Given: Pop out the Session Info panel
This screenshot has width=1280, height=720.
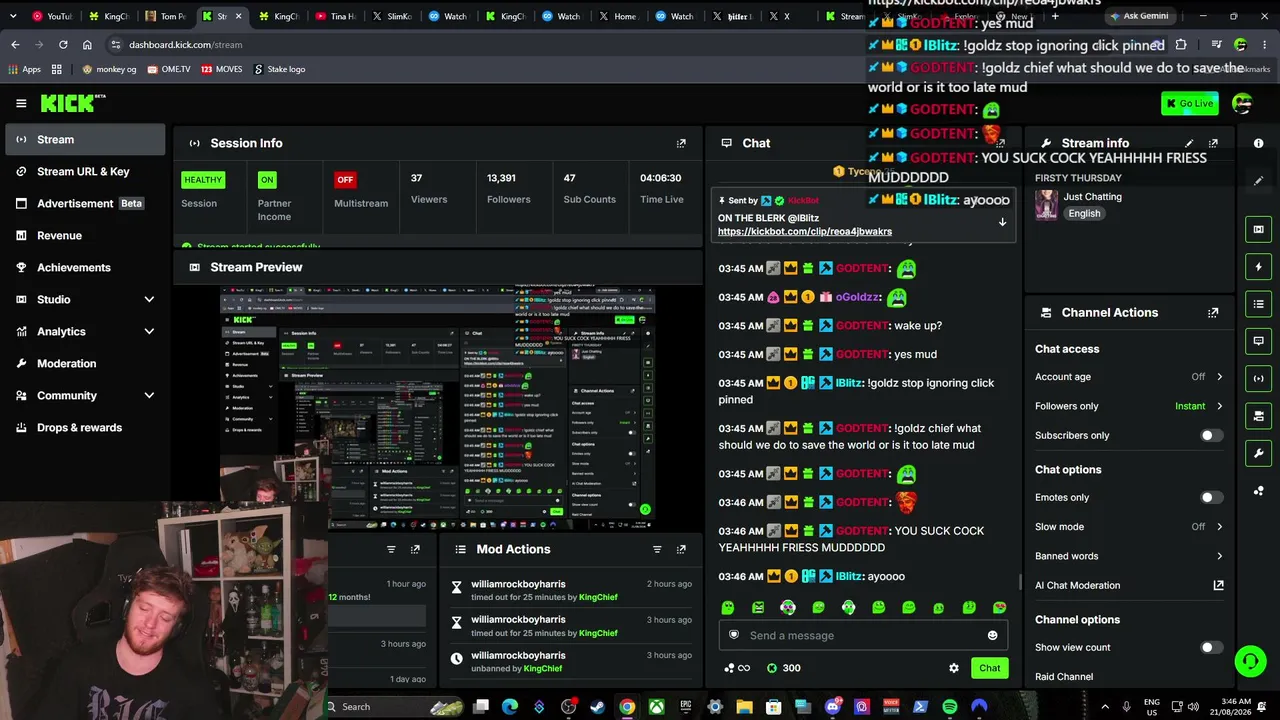Looking at the screenshot, I should click(x=681, y=143).
